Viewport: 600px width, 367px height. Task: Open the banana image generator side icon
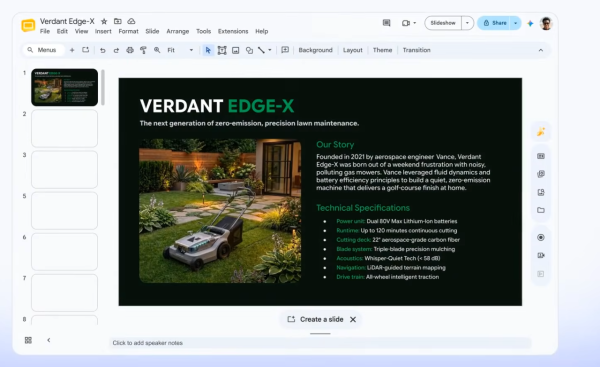click(541, 132)
